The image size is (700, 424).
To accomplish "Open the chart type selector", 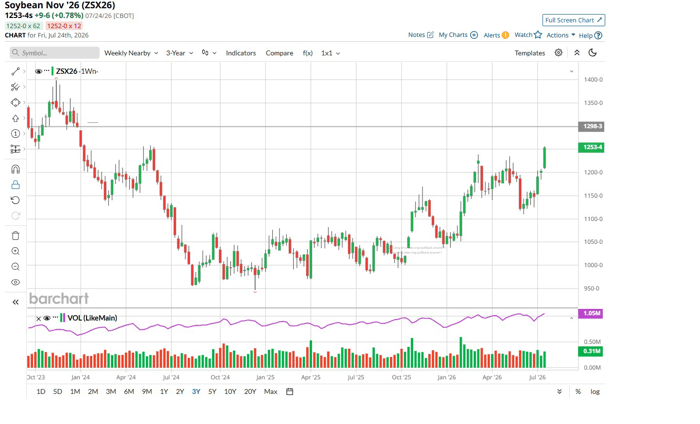I will tap(208, 53).
